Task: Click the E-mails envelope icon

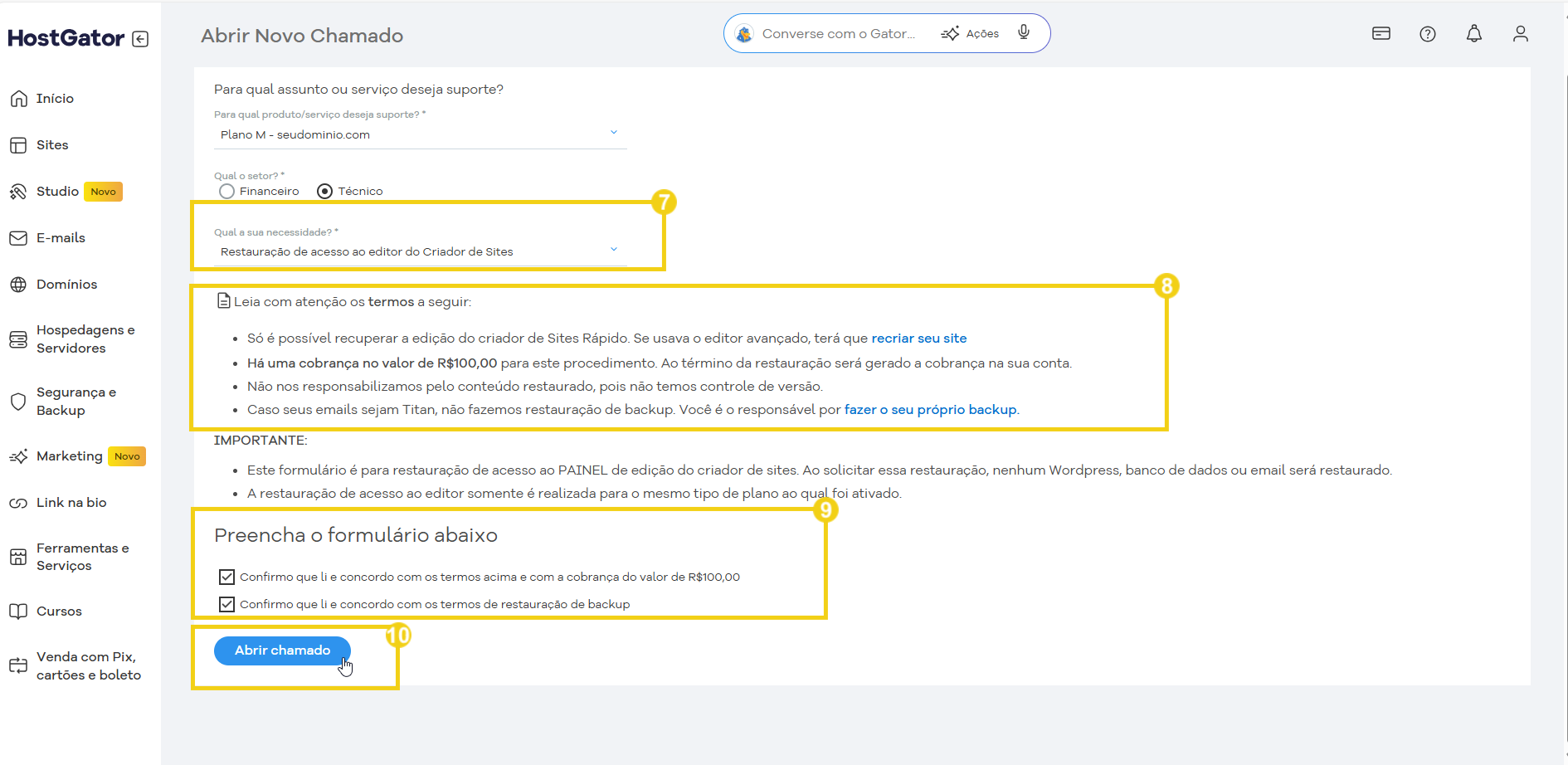Action: (x=18, y=238)
